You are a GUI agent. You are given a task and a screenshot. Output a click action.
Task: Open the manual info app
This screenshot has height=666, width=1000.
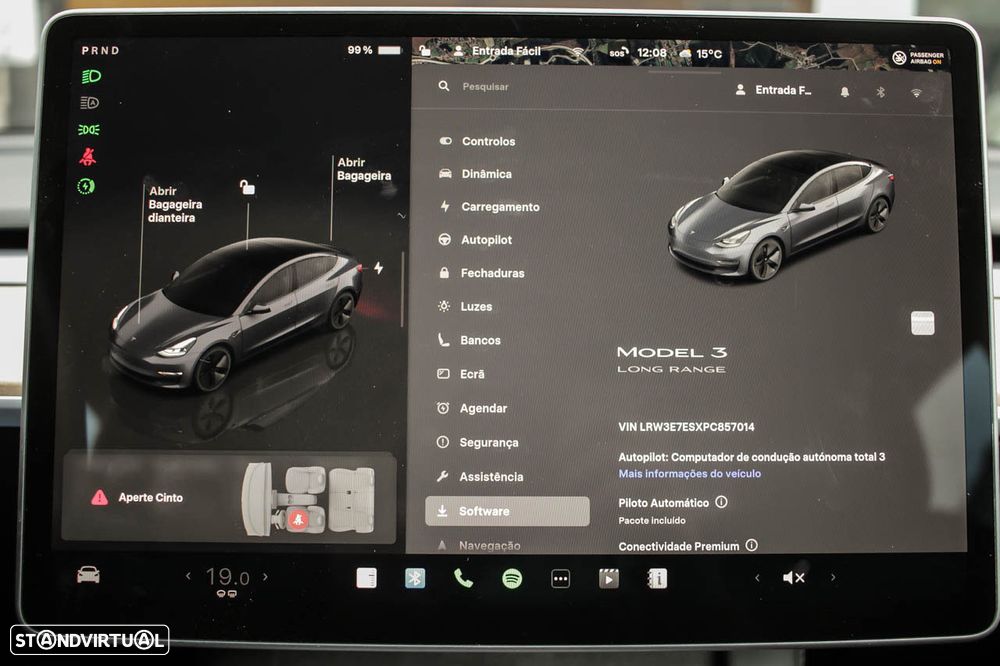[x=658, y=579]
